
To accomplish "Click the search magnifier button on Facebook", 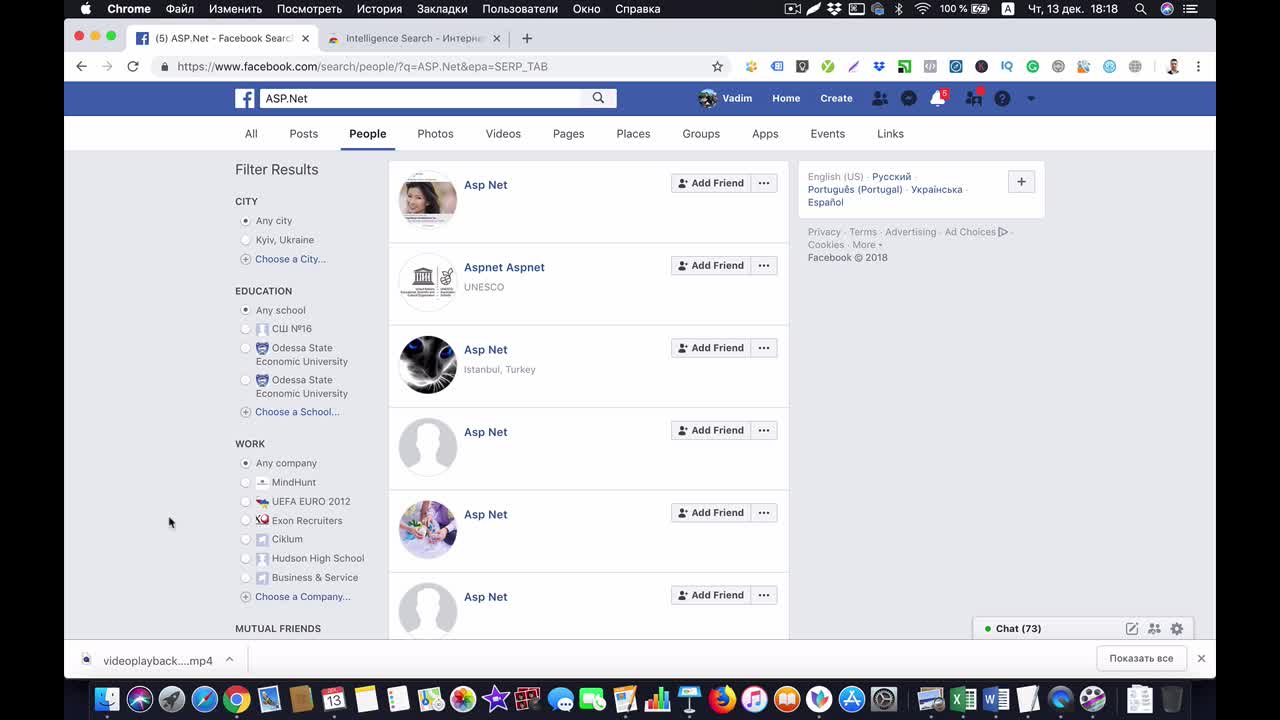I will coord(598,98).
